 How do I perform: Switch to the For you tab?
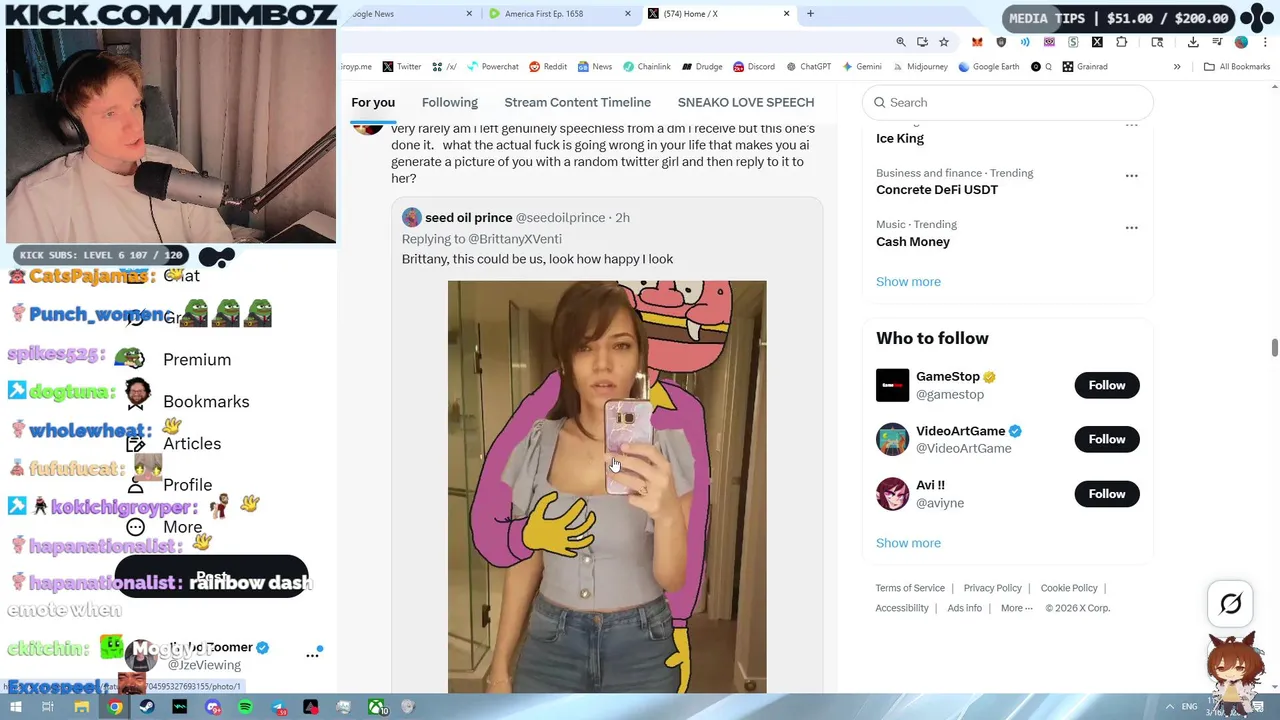[373, 102]
